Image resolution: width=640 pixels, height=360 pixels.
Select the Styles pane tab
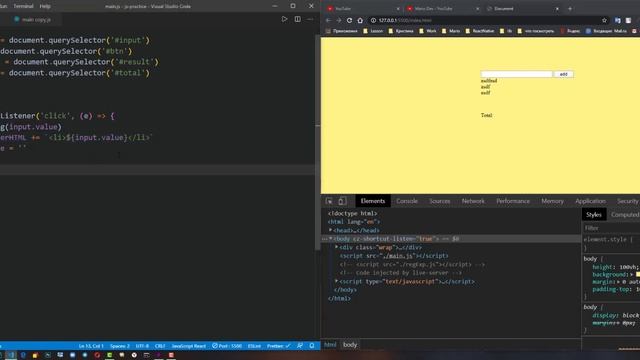pyautogui.click(x=594, y=214)
